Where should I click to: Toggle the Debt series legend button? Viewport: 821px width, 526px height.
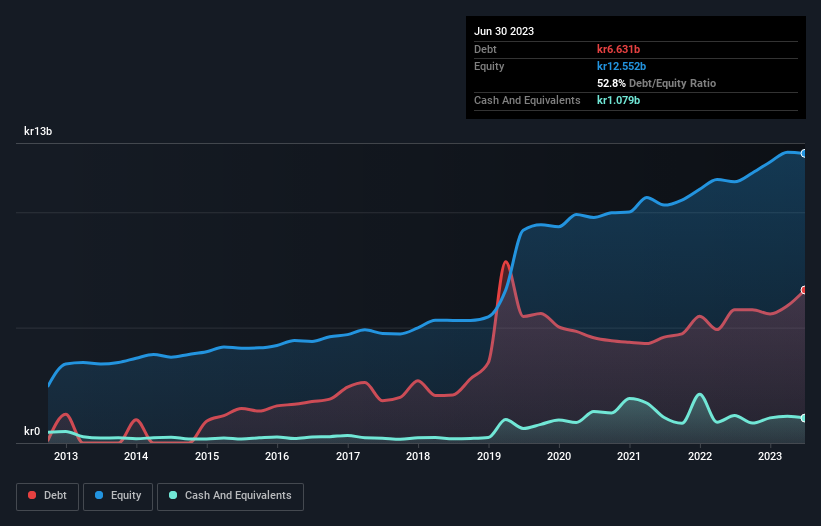click(x=48, y=496)
